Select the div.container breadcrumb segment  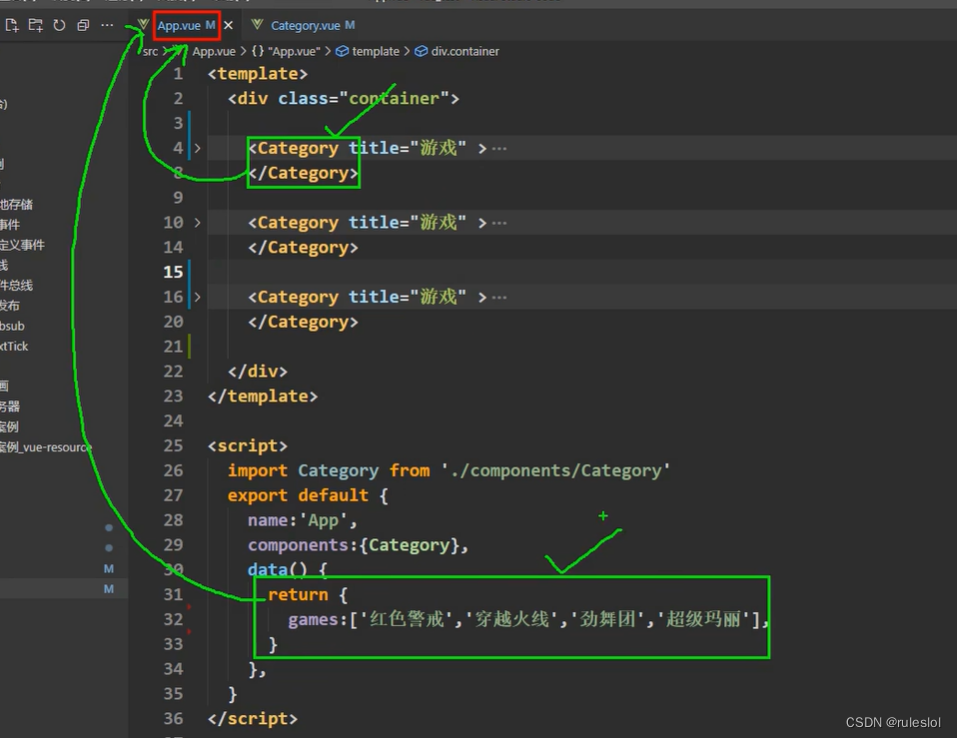[465, 51]
